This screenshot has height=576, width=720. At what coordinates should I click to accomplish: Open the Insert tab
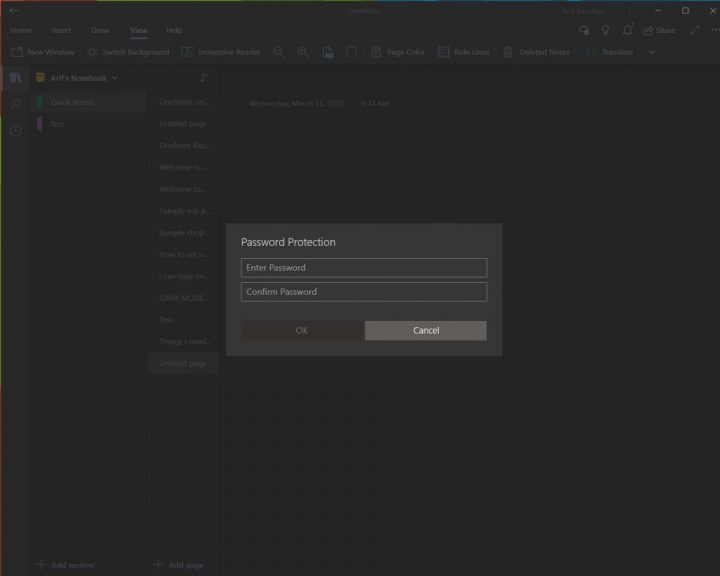point(61,30)
